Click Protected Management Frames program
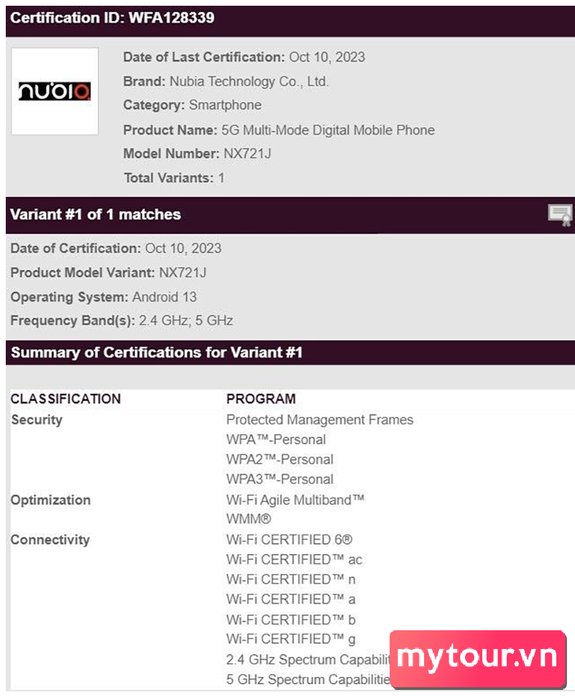 click(320, 420)
